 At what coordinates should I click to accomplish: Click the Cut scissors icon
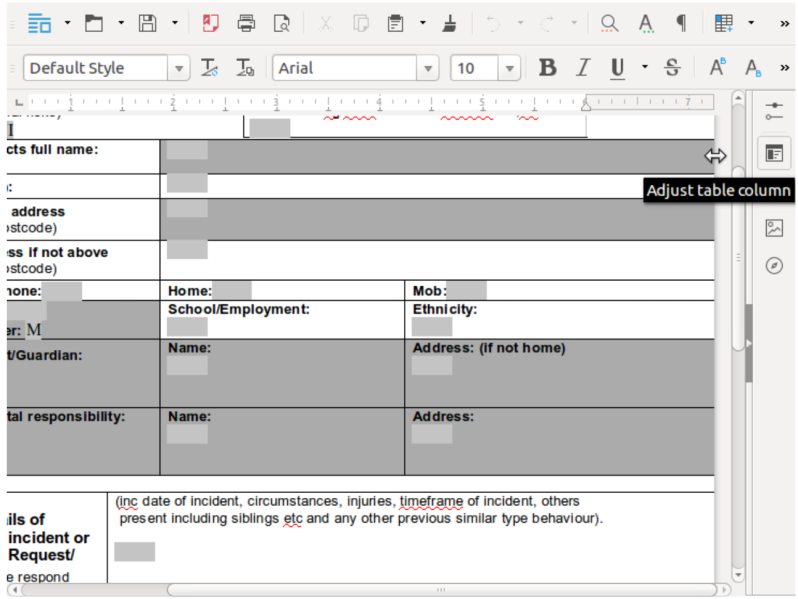(x=325, y=23)
